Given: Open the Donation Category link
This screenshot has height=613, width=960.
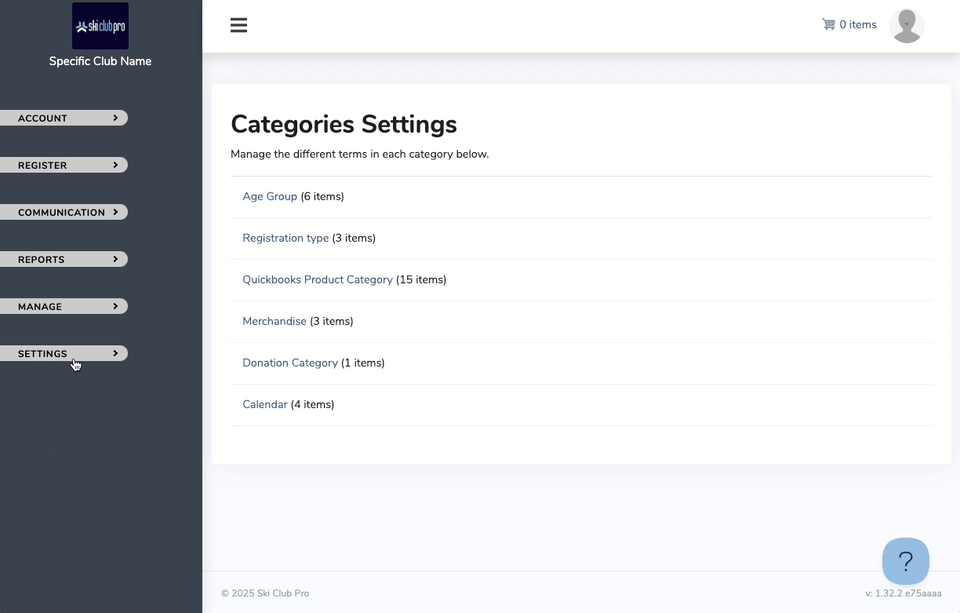Looking at the screenshot, I should (290, 363).
